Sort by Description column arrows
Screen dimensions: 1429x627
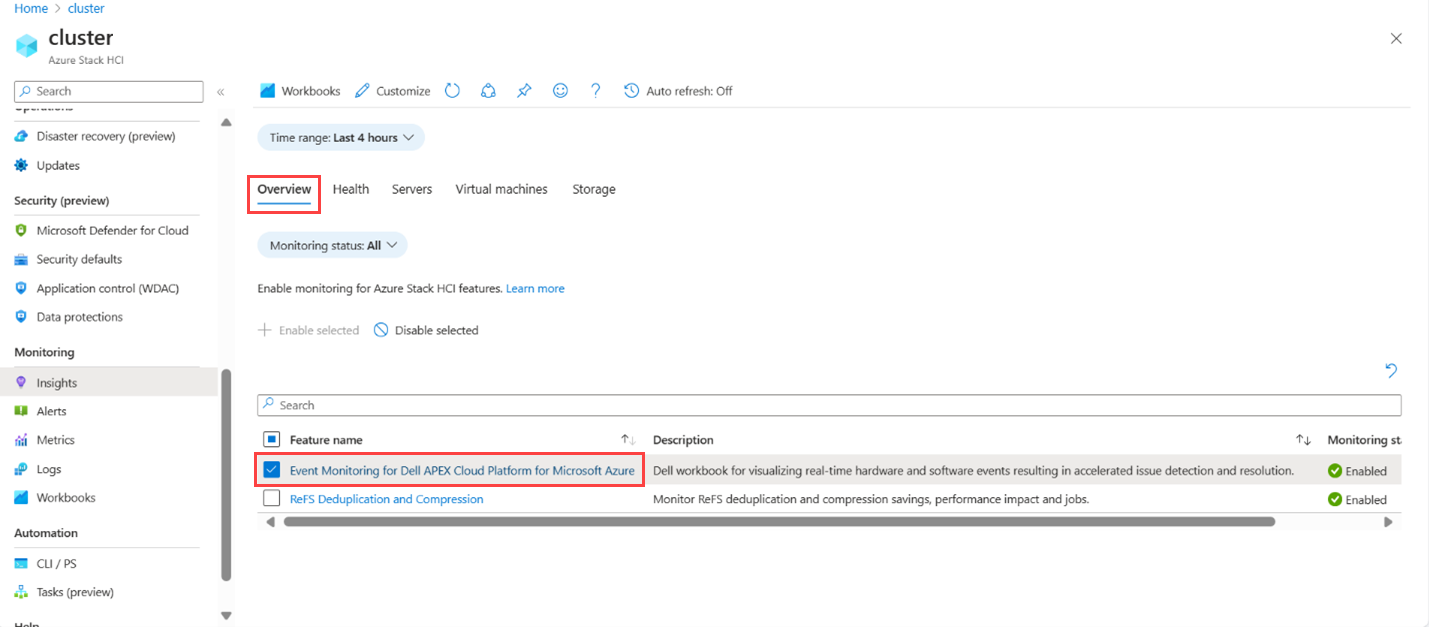coord(1303,440)
